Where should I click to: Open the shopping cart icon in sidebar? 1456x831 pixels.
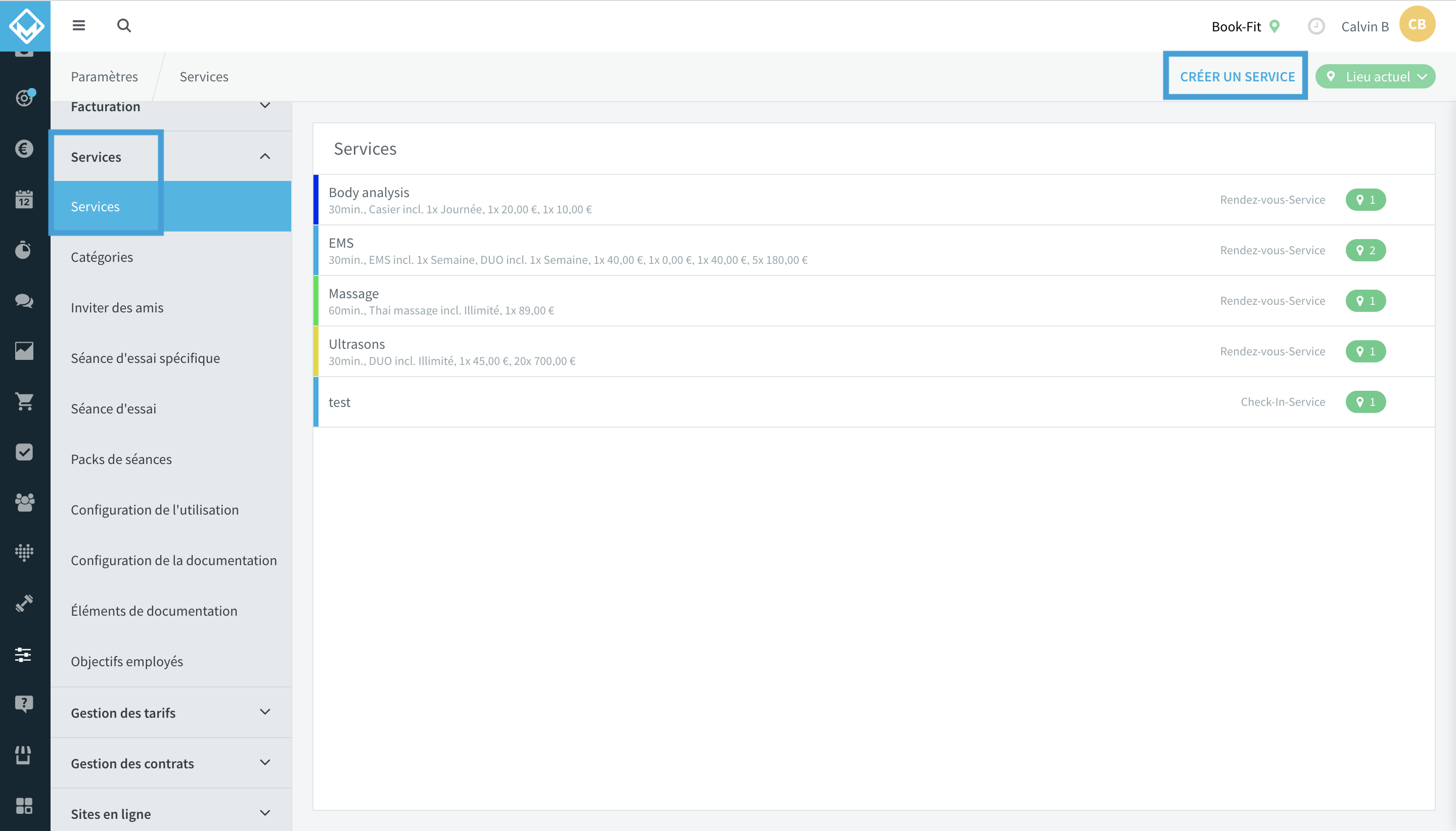24,401
